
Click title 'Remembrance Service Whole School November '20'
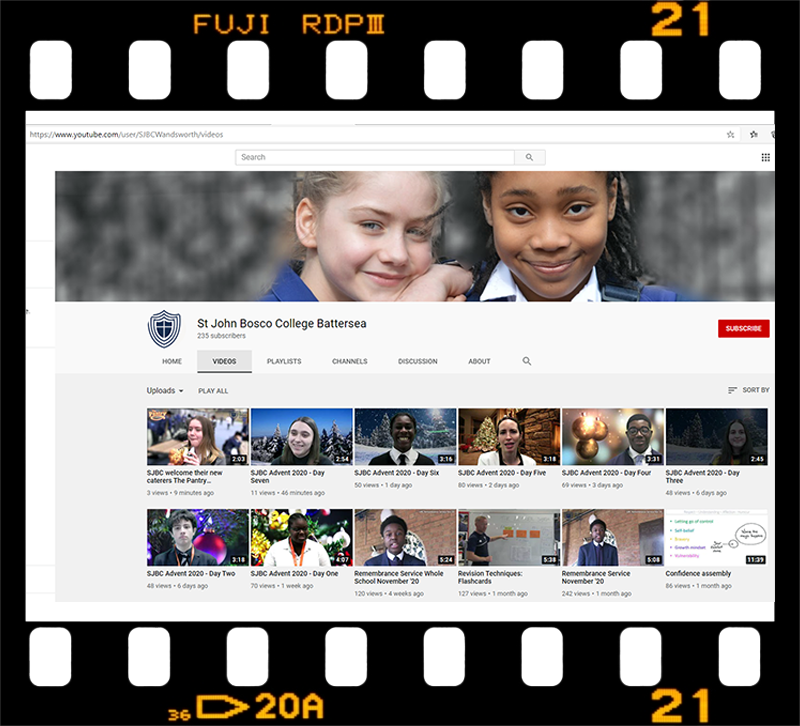[399, 577]
